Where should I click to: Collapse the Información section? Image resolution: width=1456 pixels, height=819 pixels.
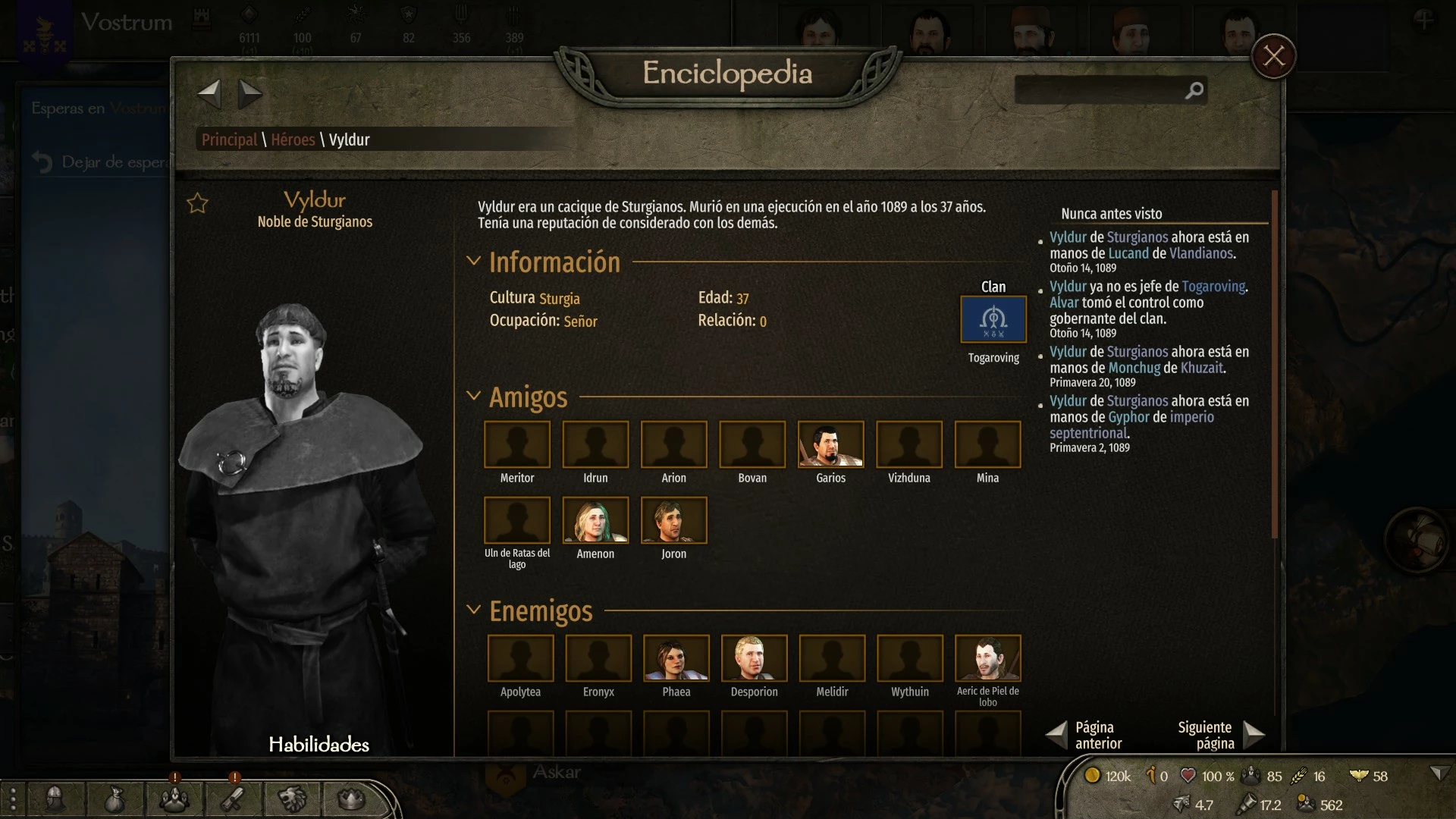[474, 261]
